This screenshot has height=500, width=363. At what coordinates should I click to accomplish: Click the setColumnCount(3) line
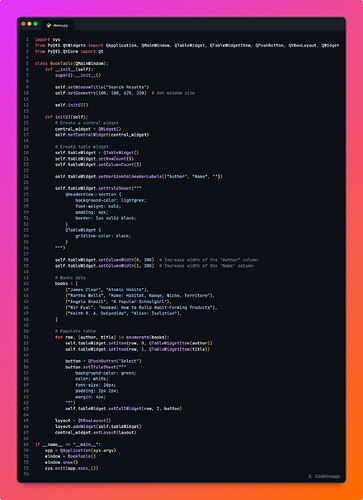(98, 165)
